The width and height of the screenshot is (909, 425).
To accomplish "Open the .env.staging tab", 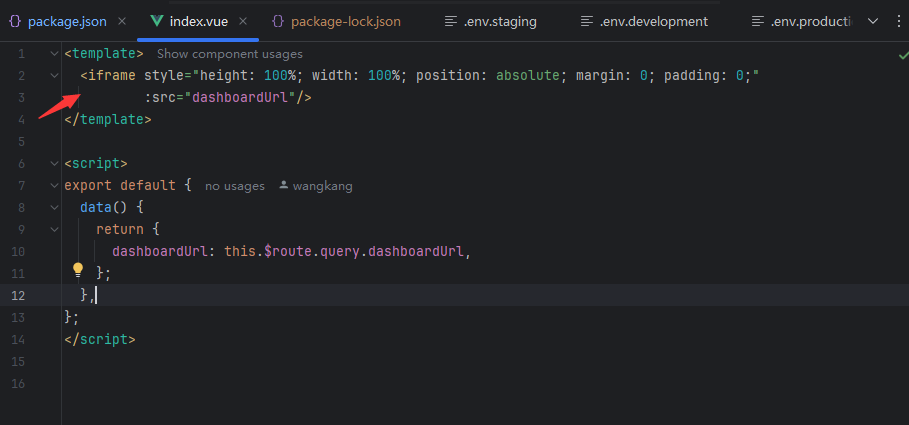I will pyautogui.click(x=500, y=21).
